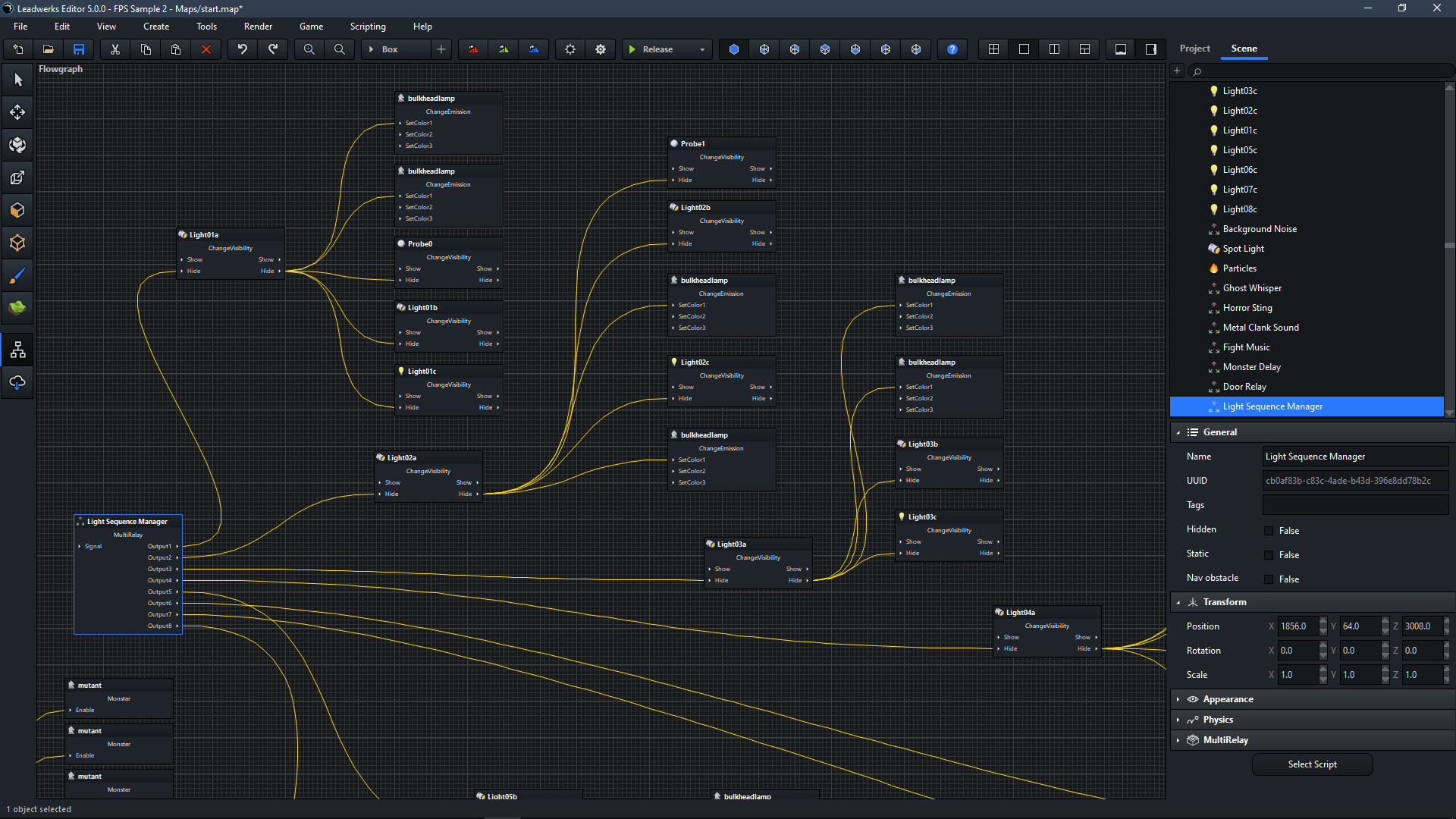The height and width of the screenshot is (819, 1456).
Task: Open the Scripting menu
Action: coord(368,26)
